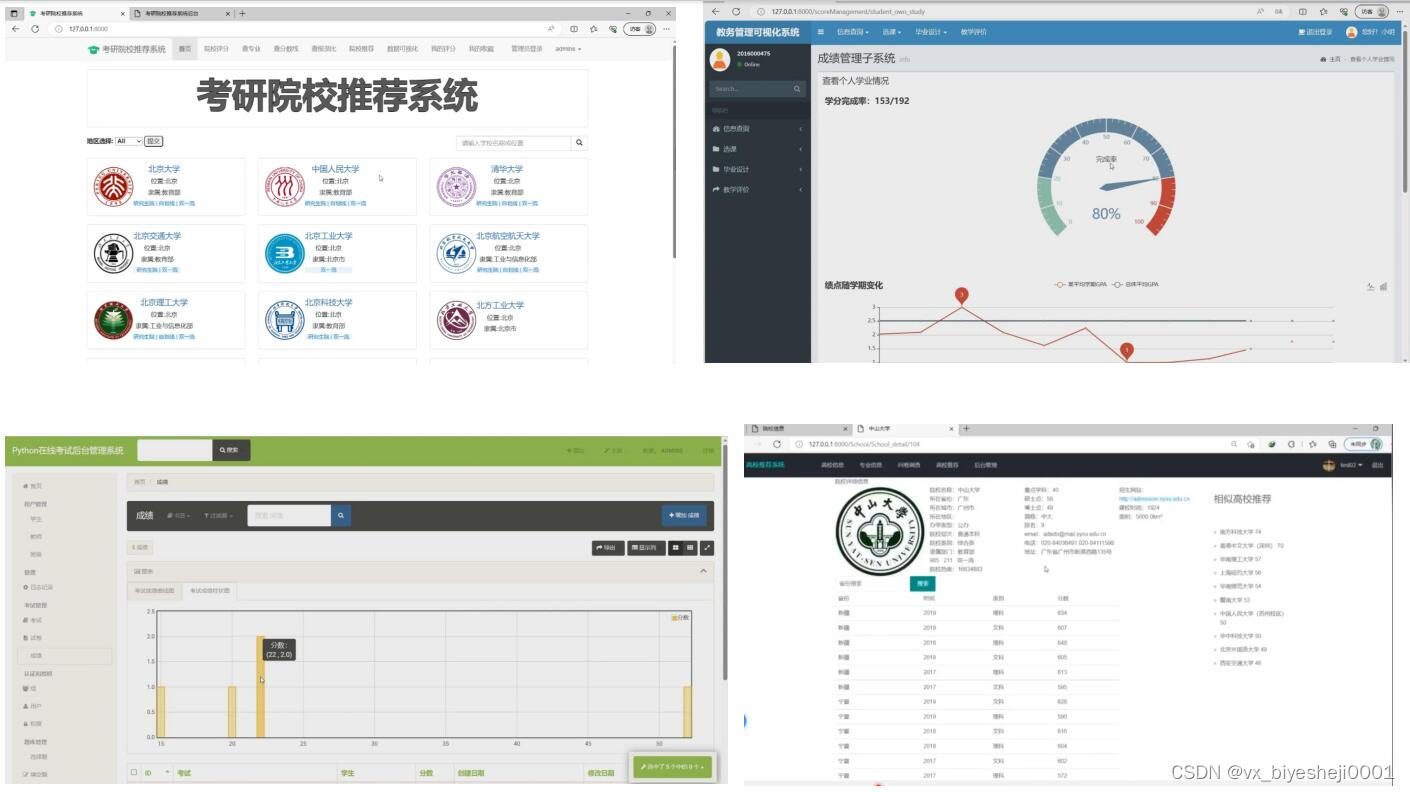Open split screen icon in 考研 browser toolbar
The height and width of the screenshot is (792, 1410).
(574, 29)
